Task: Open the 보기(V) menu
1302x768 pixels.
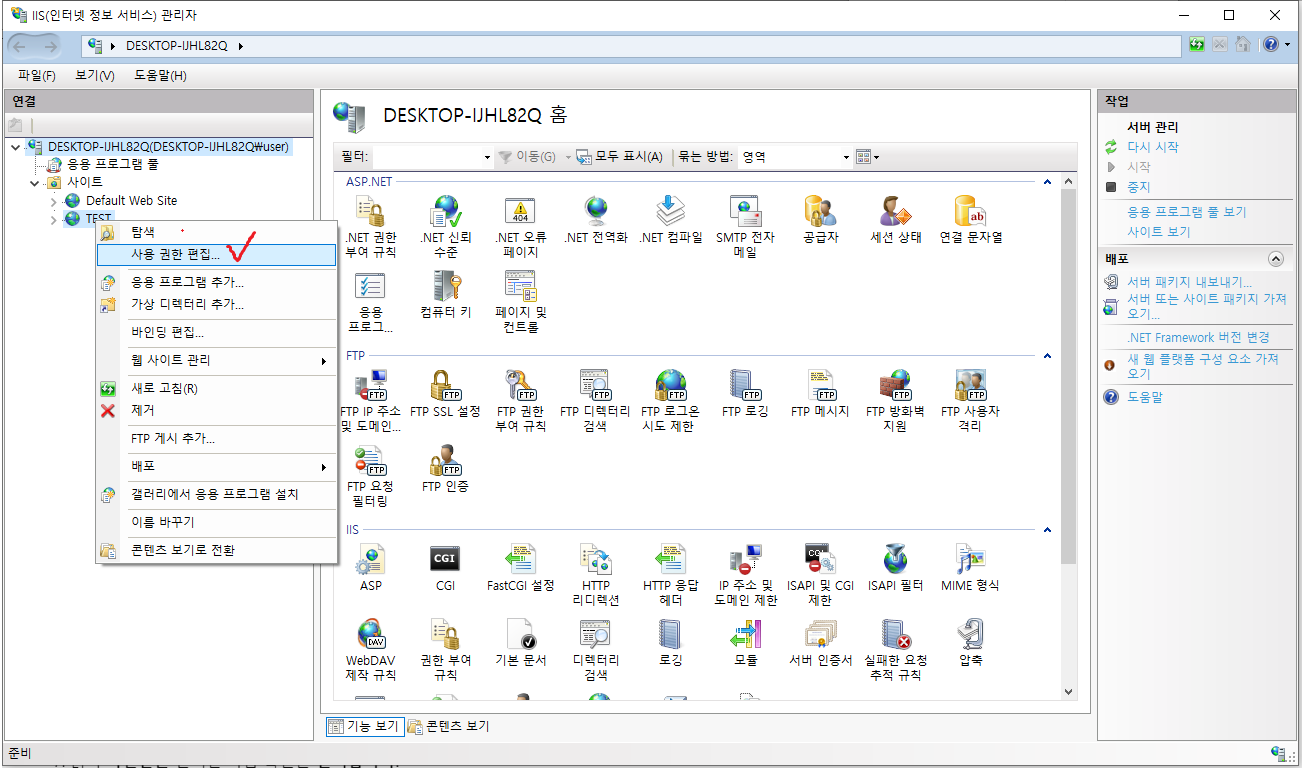Action: [x=95, y=75]
